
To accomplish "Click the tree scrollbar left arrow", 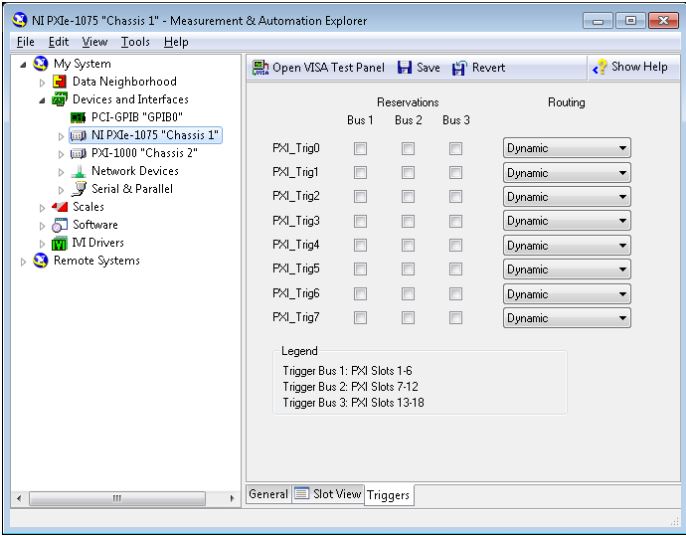I will [19, 498].
